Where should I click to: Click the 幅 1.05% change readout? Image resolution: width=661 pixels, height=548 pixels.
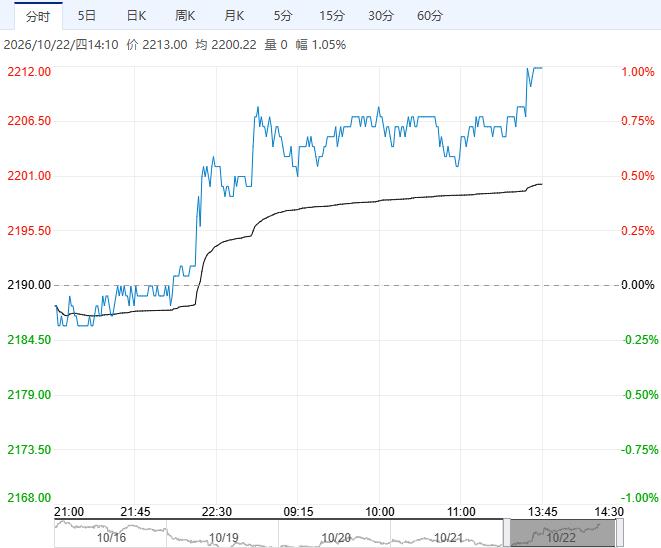point(320,45)
